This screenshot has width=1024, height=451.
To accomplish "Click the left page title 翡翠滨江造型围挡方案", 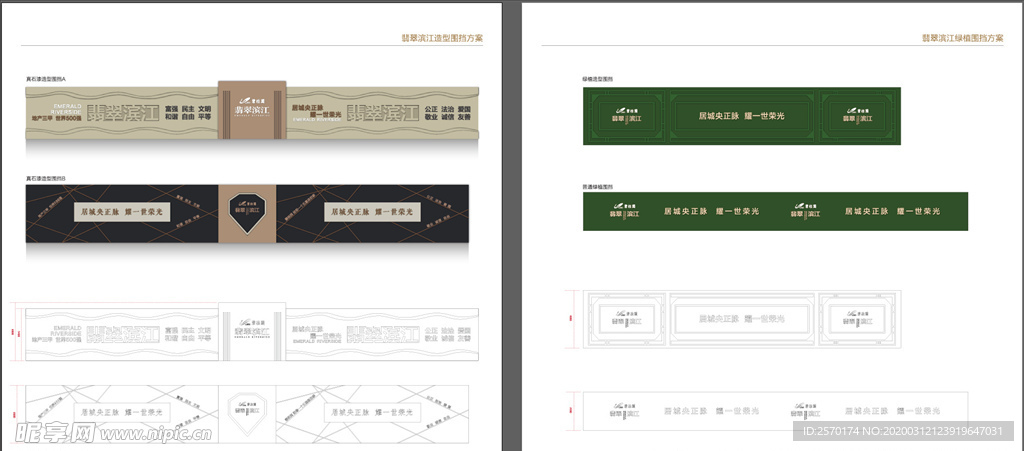I will [442, 38].
